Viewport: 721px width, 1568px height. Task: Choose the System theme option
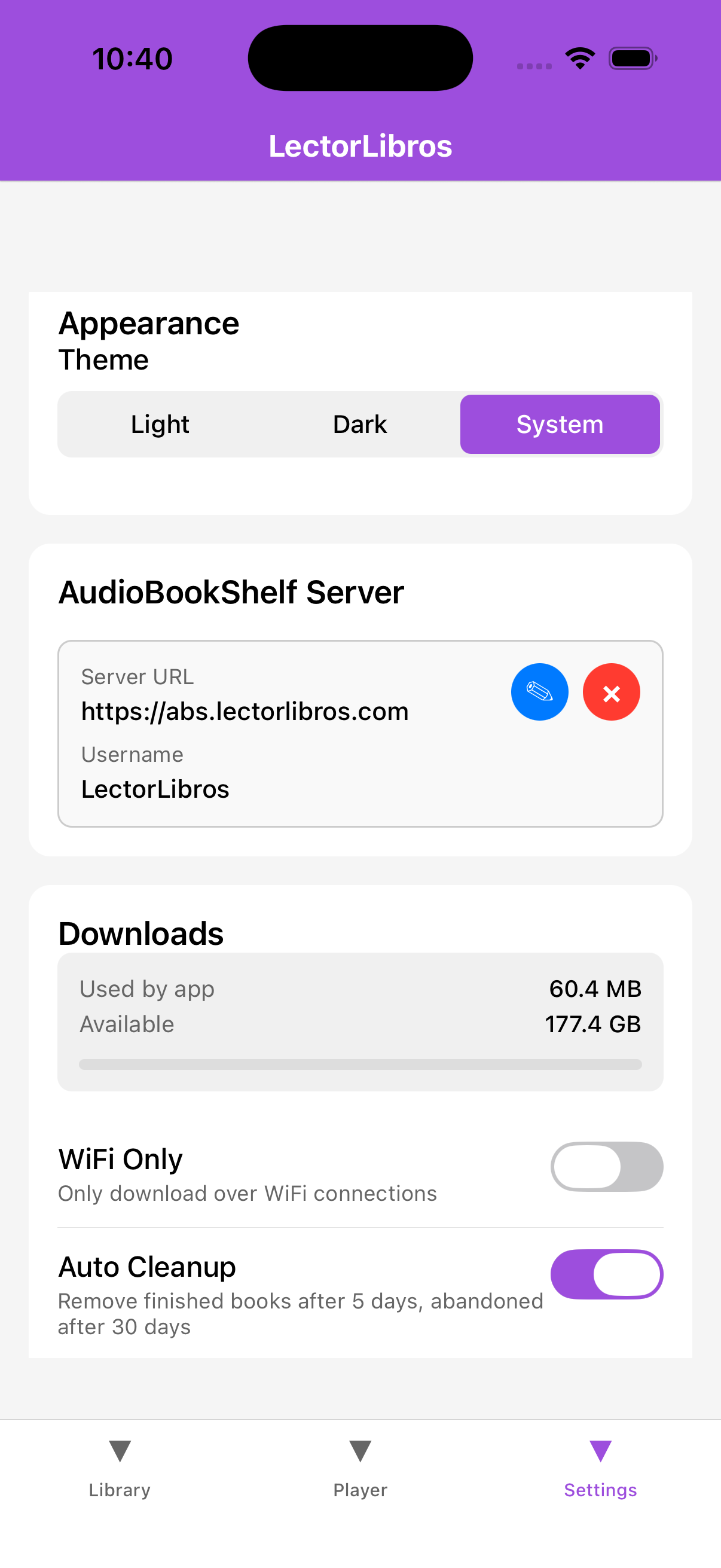[x=560, y=424]
